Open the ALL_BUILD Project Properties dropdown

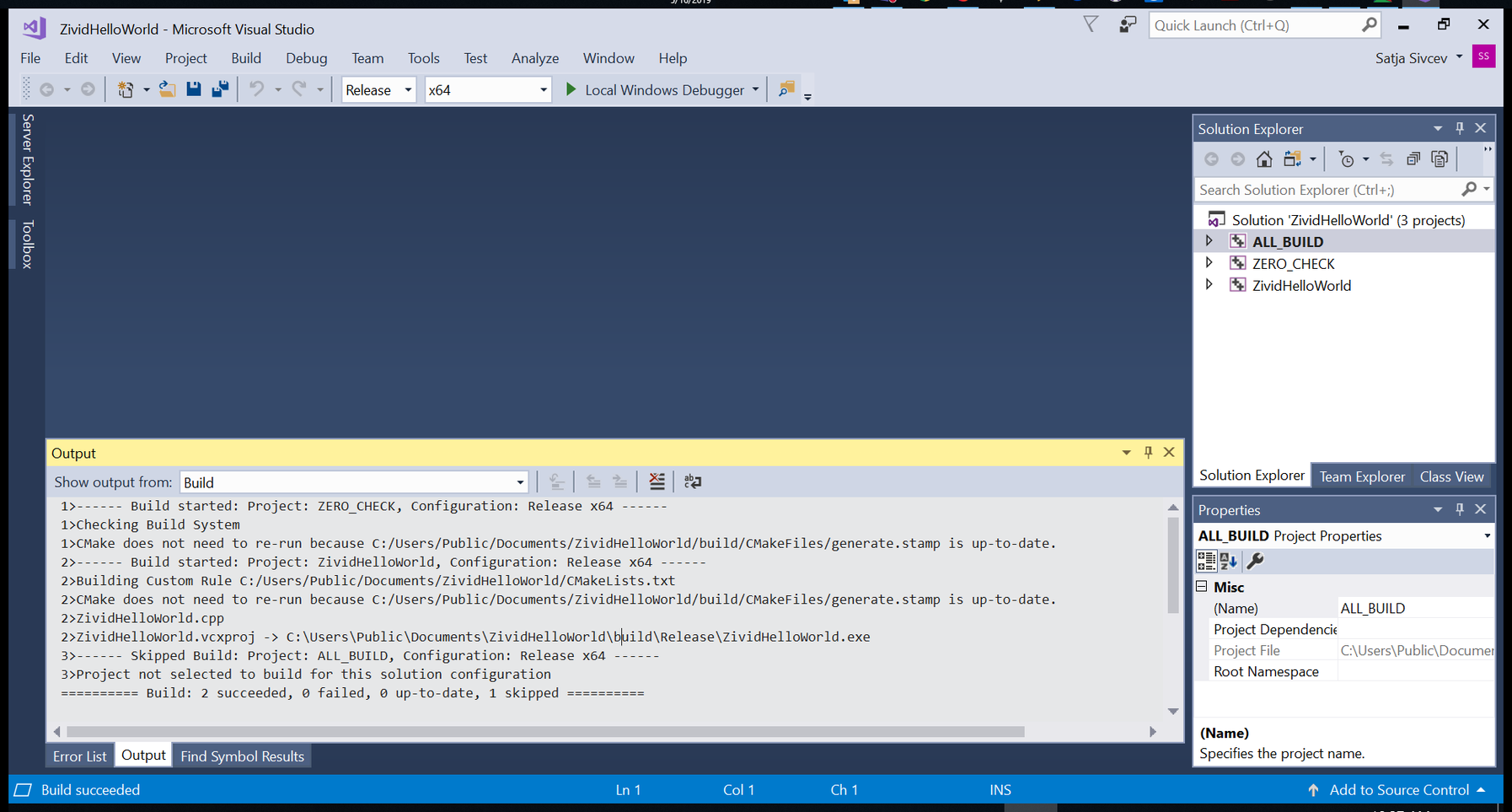pyautogui.click(x=1487, y=535)
